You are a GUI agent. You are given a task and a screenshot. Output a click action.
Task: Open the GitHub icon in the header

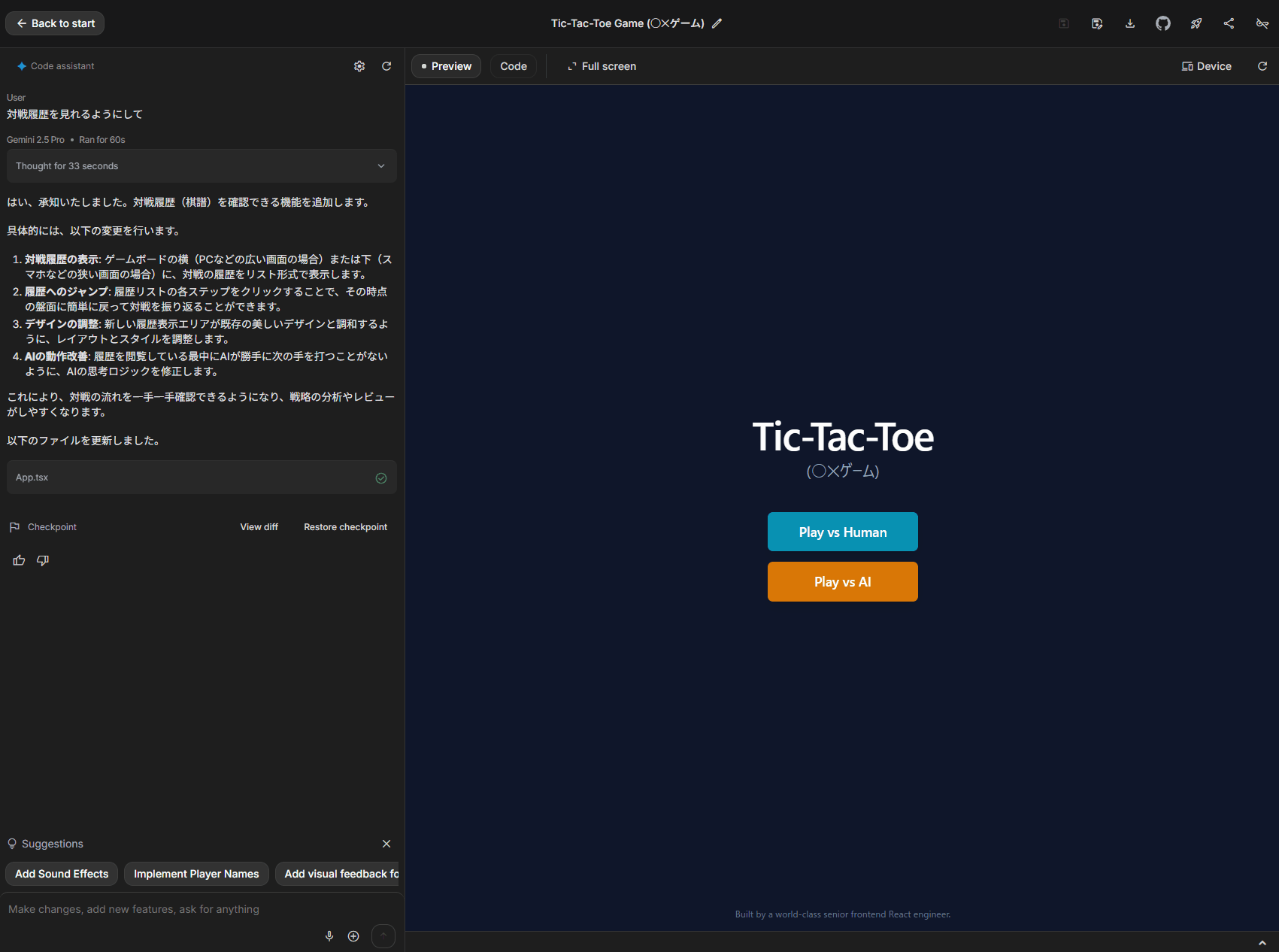click(x=1163, y=23)
